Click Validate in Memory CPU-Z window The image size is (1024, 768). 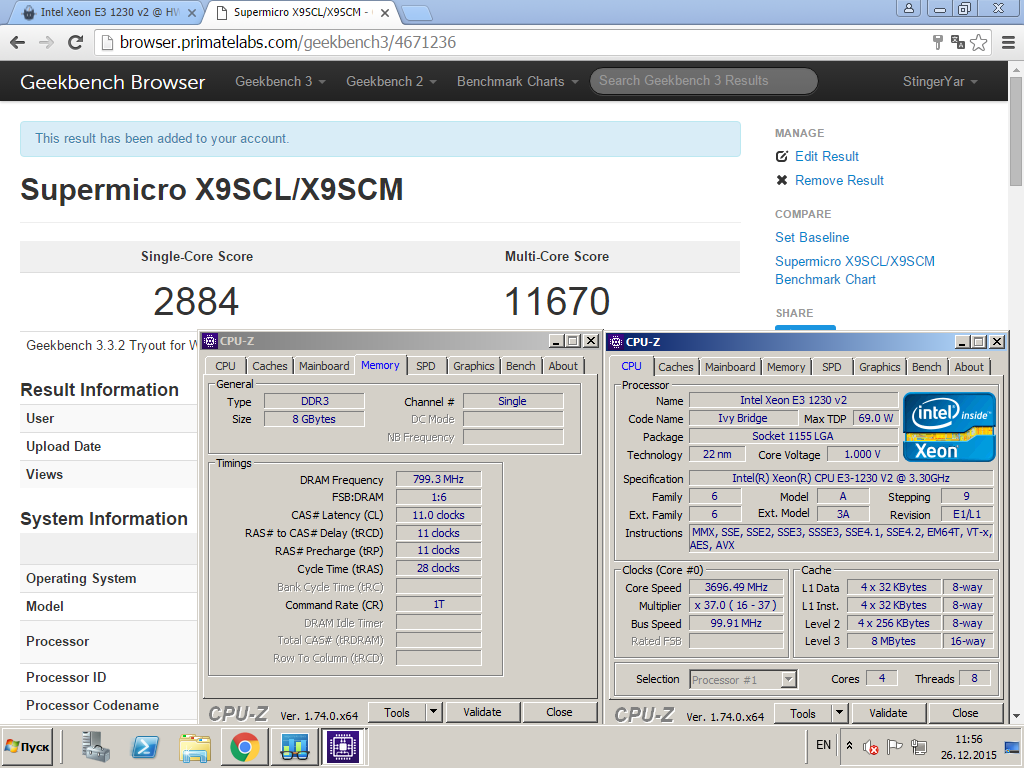click(483, 712)
